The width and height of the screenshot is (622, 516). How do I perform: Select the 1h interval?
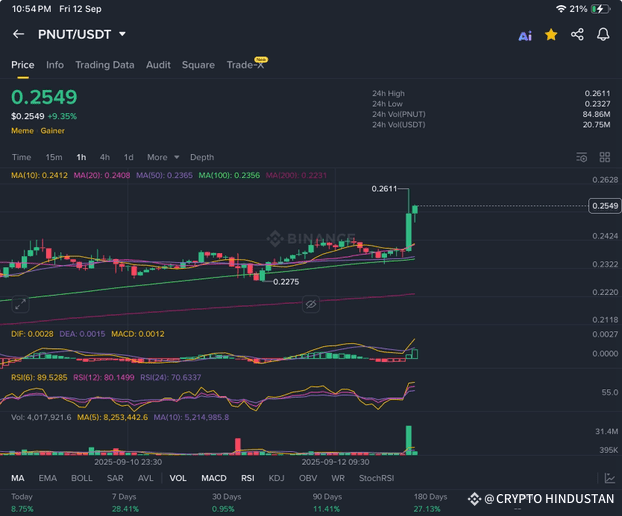pyautogui.click(x=81, y=157)
